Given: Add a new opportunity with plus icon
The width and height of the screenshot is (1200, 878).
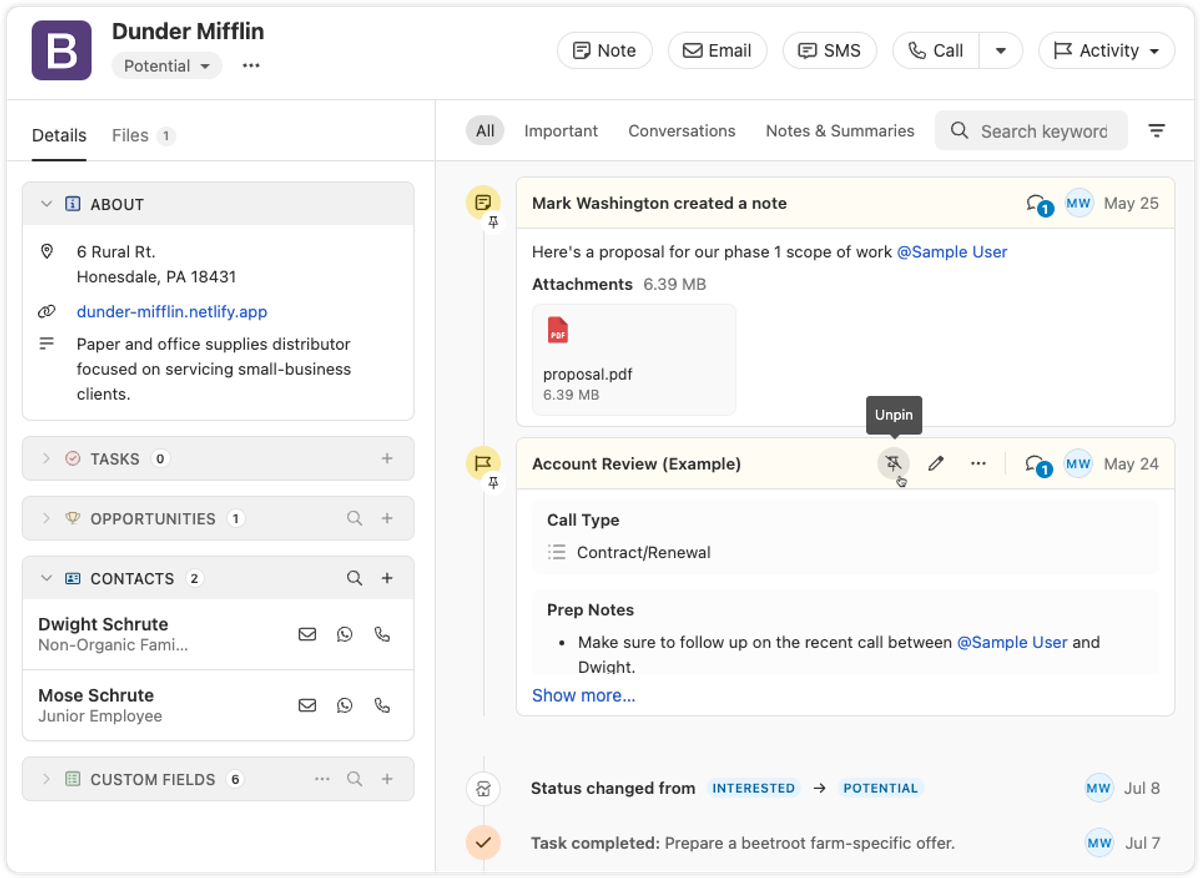Looking at the screenshot, I should [x=387, y=518].
